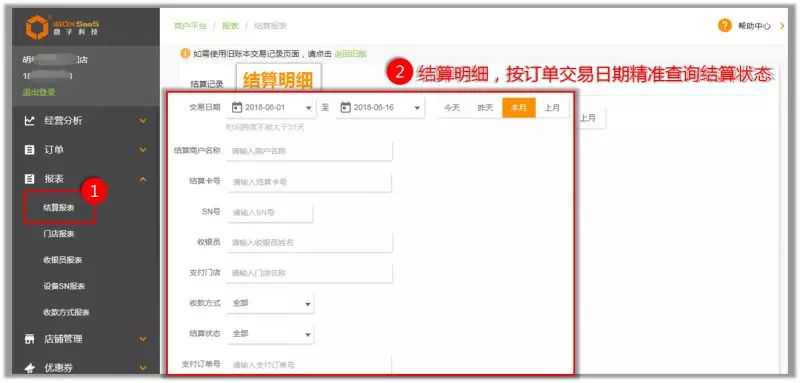Screen dimensions: 800x383
Task: Collapse the 报表 sidebar section chevron
Action: coord(143,179)
